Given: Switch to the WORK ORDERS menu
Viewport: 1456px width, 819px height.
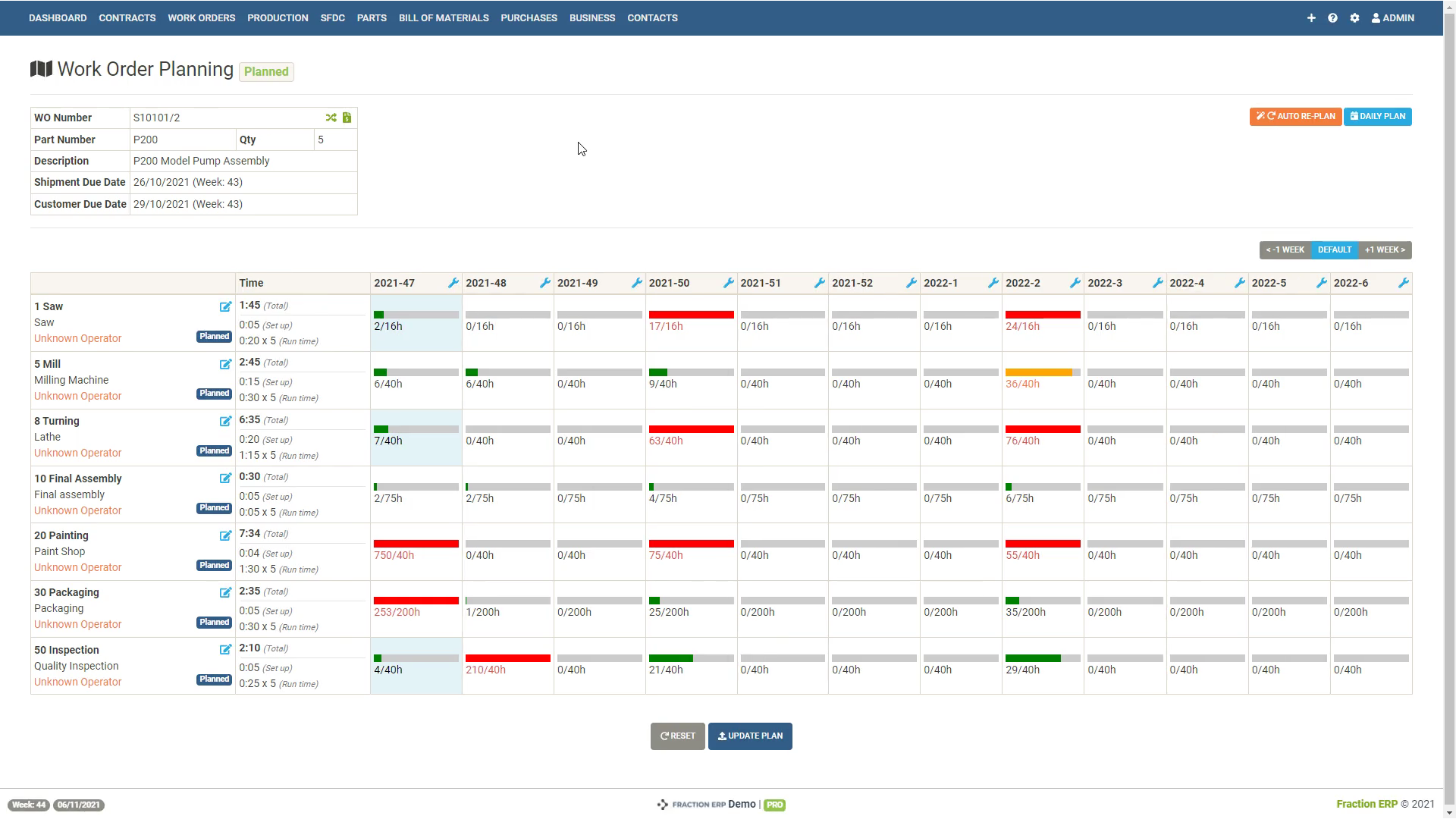Looking at the screenshot, I should pyautogui.click(x=201, y=17).
